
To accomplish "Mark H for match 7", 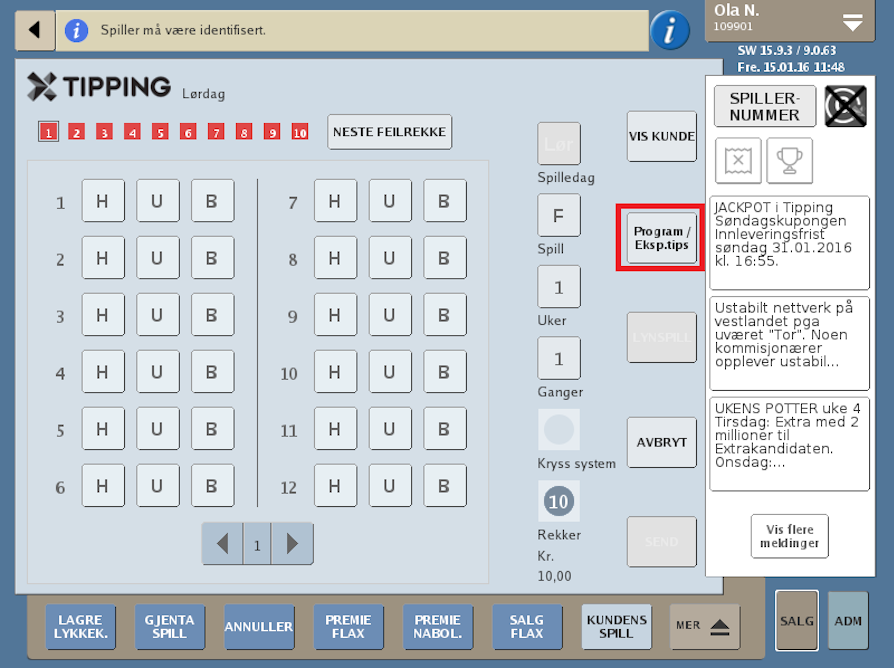I will tap(335, 201).
